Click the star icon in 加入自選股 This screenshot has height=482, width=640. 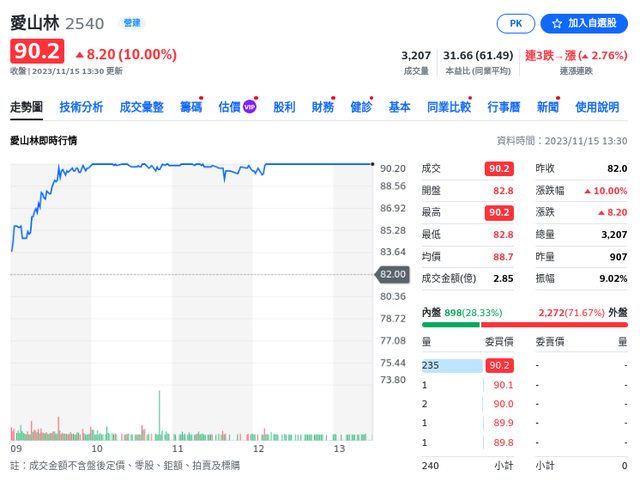[555, 23]
